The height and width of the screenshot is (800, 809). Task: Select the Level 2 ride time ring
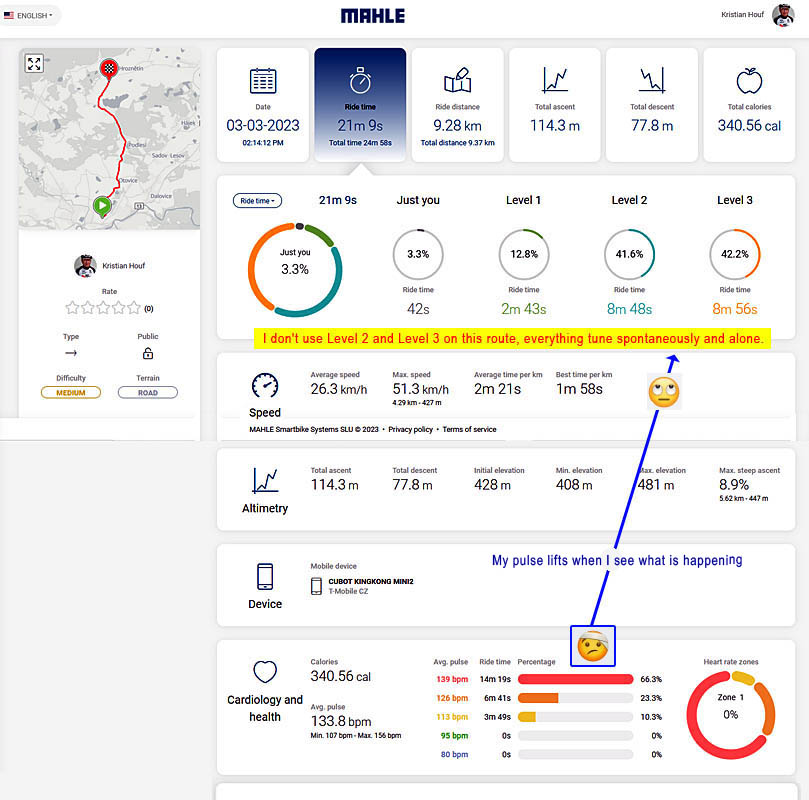[629, 254]
